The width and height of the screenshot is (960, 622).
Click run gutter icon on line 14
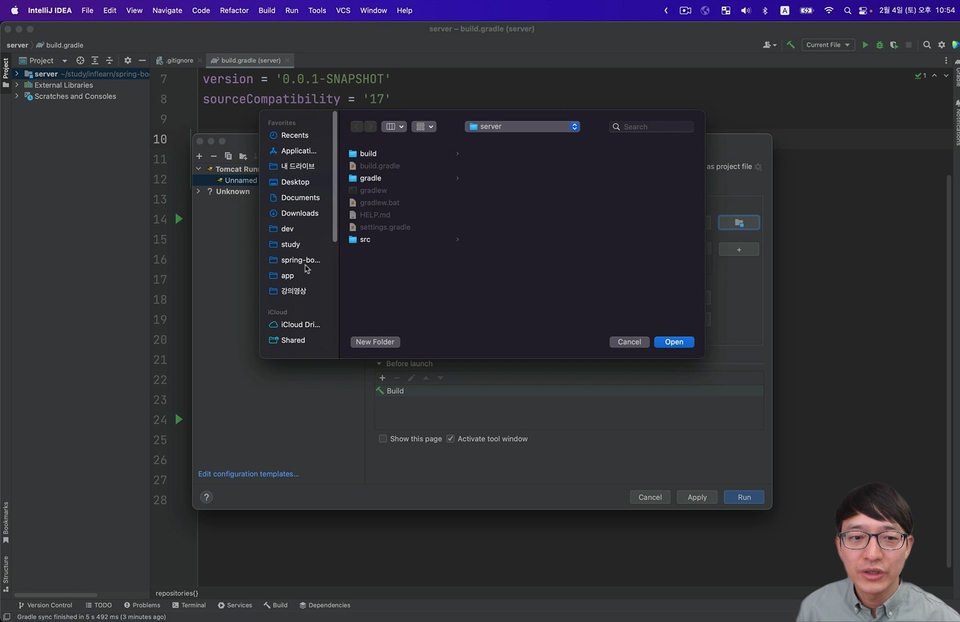pyautogui.click(x=179, y=219)
